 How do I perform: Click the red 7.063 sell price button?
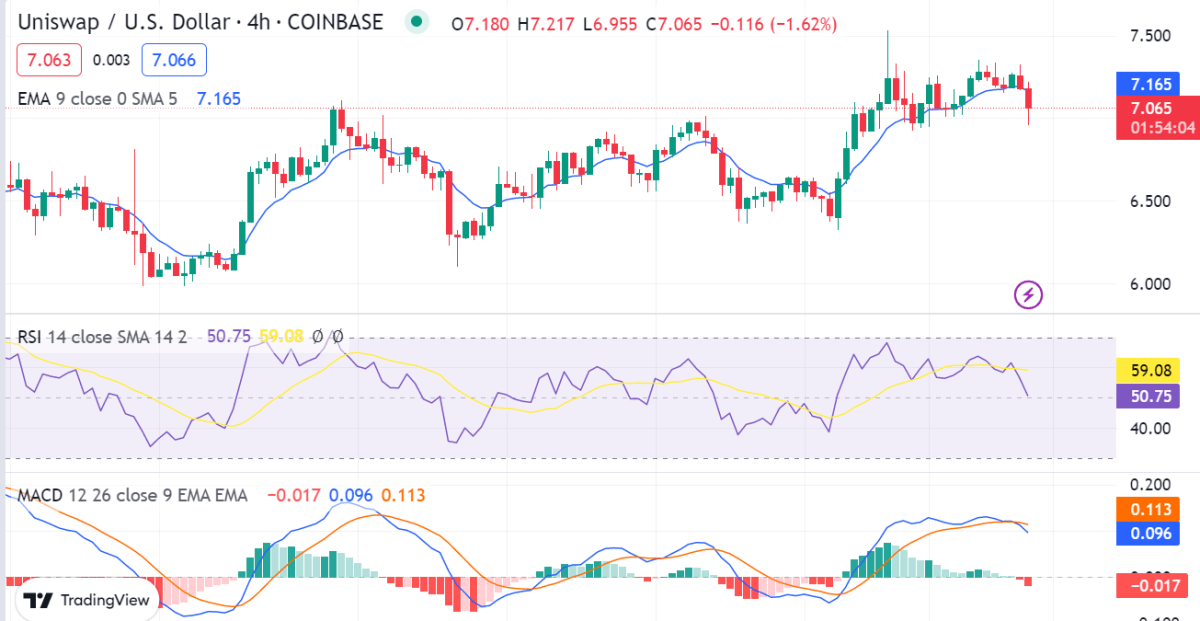click(x=48, y=60)
